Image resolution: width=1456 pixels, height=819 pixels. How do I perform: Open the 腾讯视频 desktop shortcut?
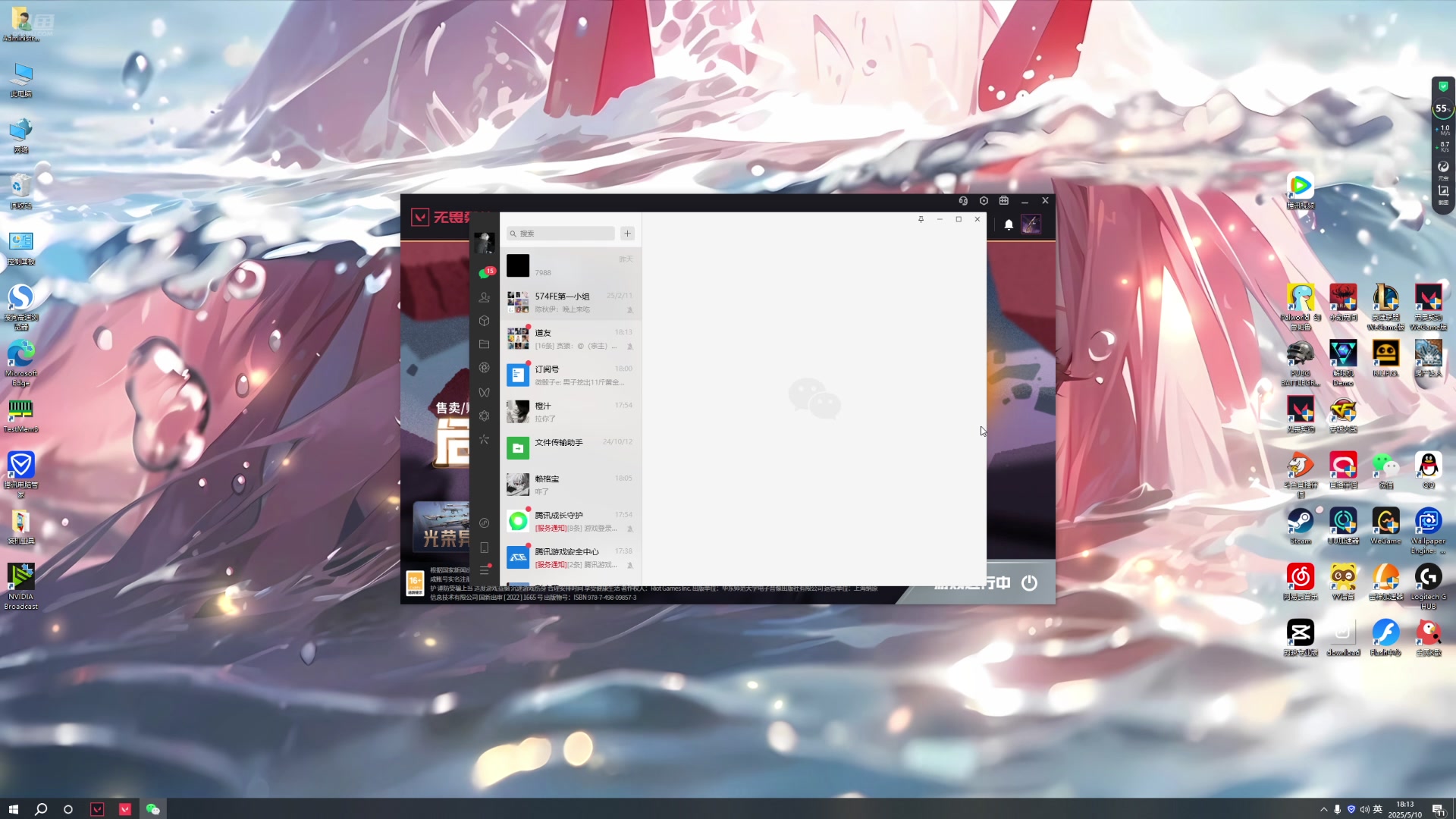pyautogui.click(x=1301, y=190)
